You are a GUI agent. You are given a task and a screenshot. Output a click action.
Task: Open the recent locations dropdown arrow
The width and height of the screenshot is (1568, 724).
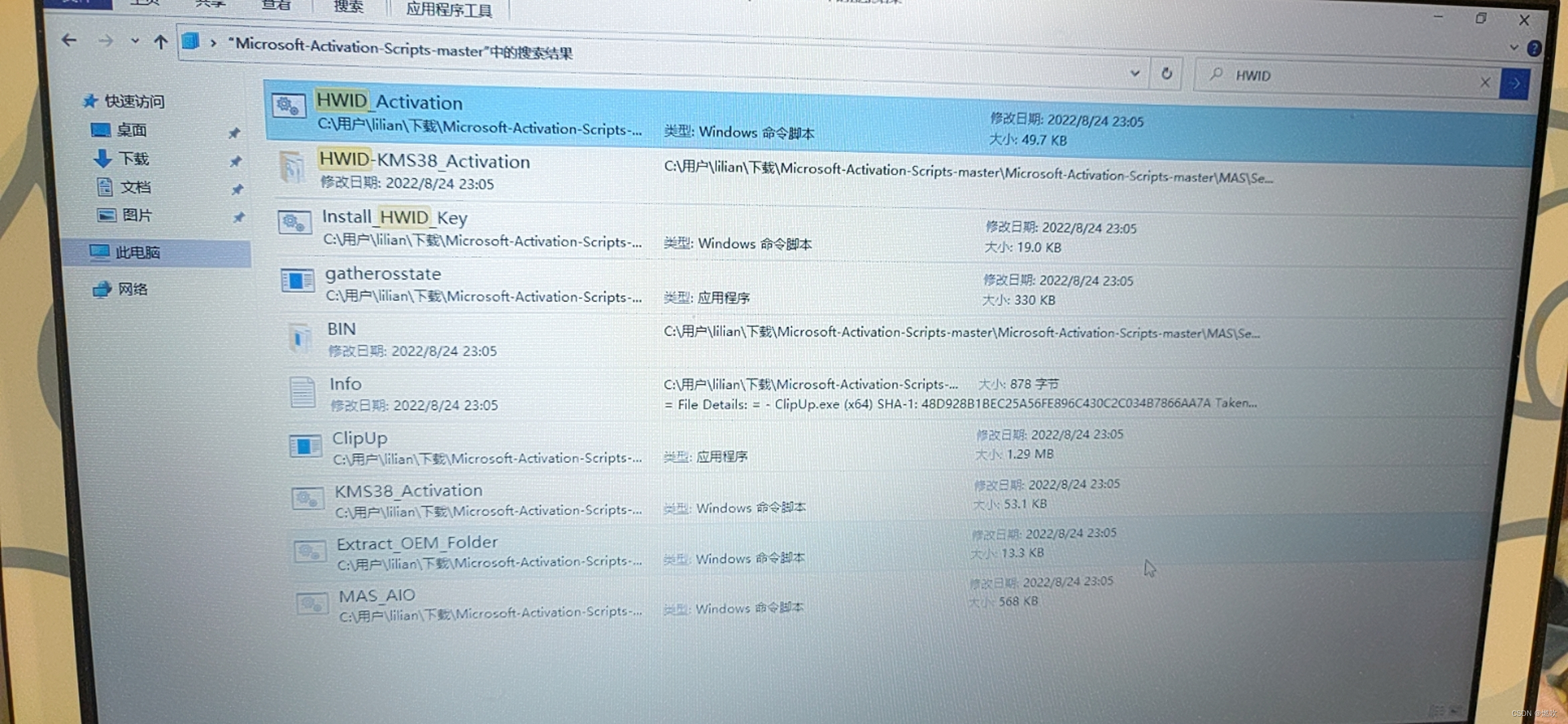(x=135, y=41)
